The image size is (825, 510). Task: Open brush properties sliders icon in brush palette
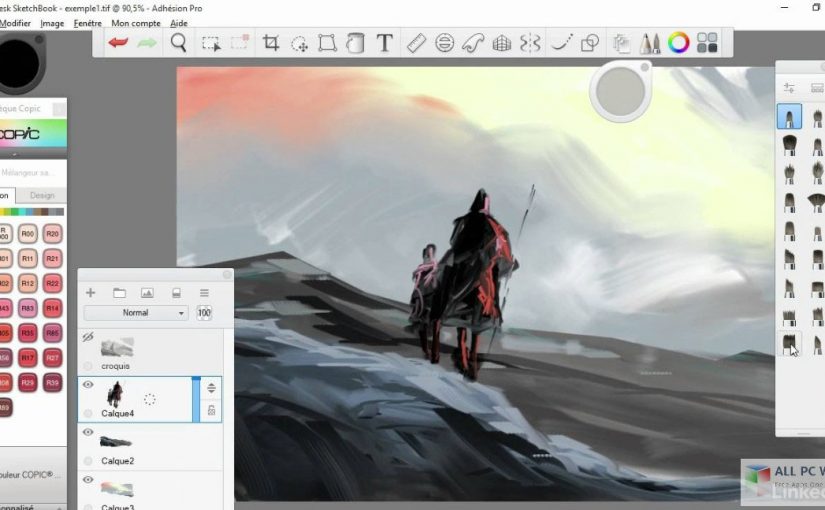[x=789, y=88]
